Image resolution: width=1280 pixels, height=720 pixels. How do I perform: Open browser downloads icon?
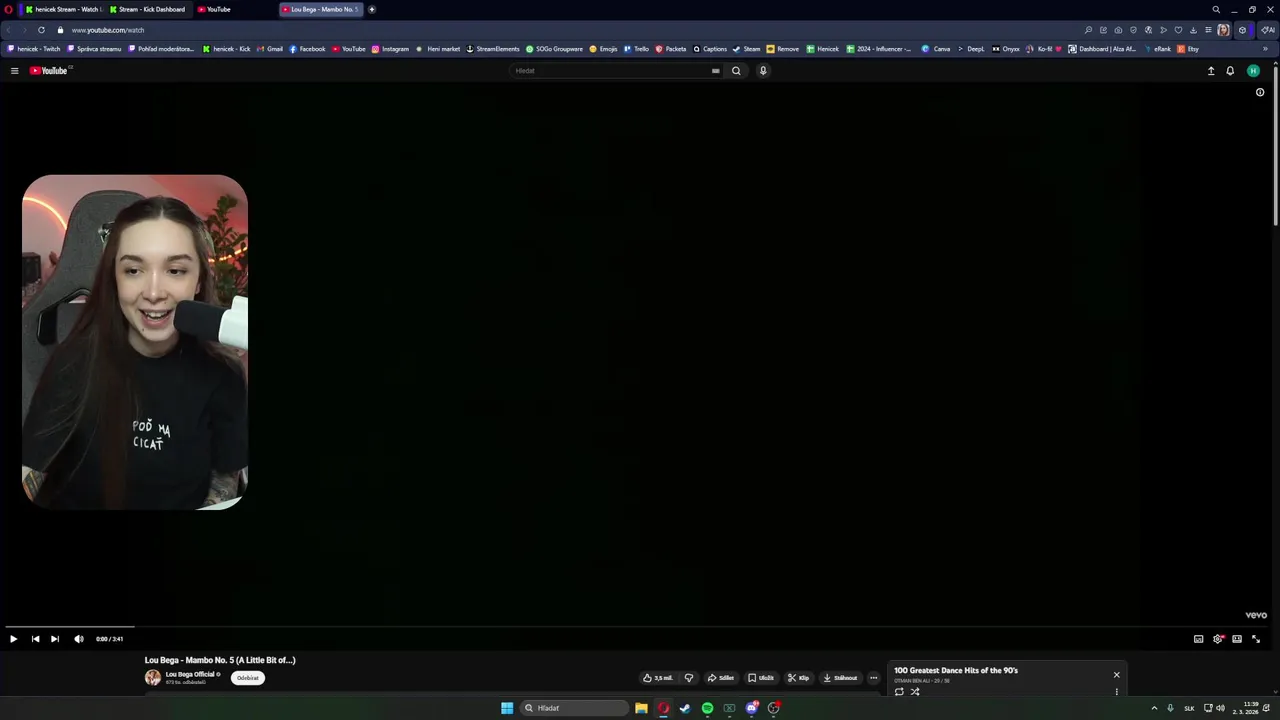pyautogui.click(x=1193, y=30)
